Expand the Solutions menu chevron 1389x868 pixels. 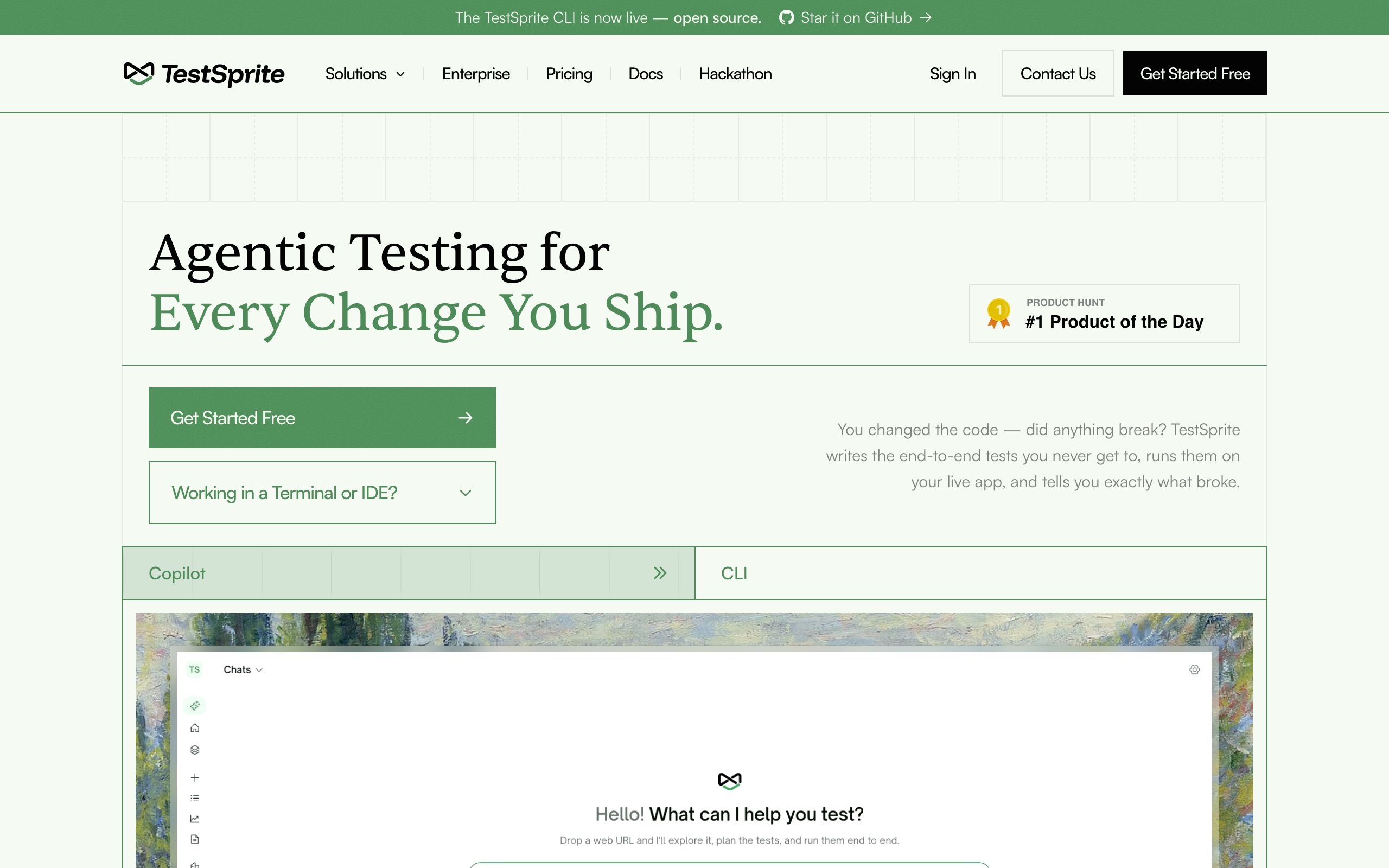[x=400, y=74]
